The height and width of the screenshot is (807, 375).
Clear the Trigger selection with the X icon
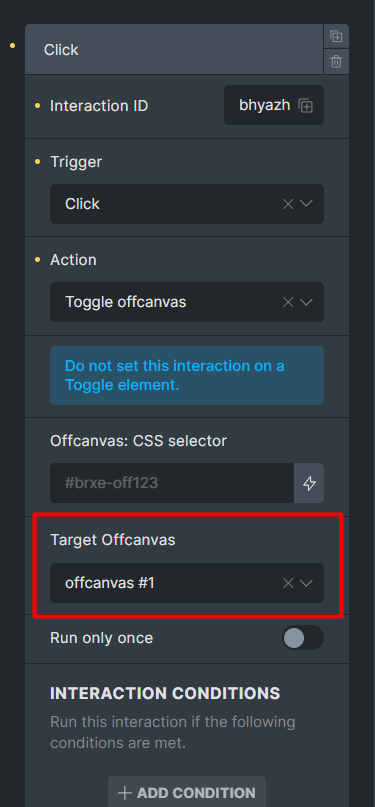tap(288, 204)
